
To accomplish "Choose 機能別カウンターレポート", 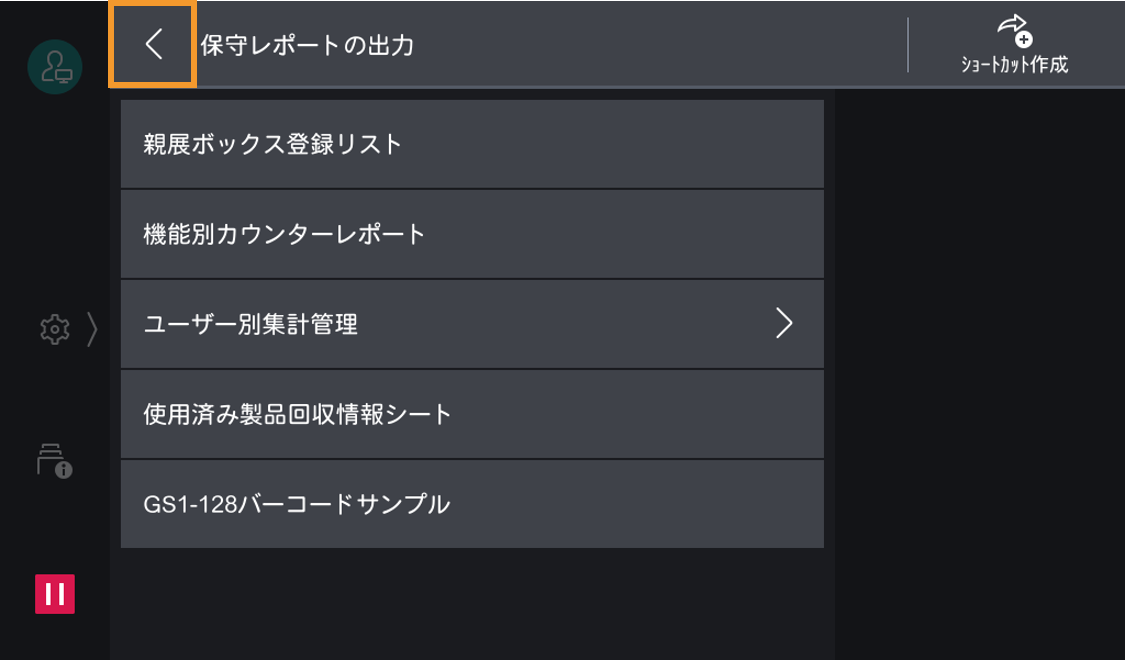I will [472, 234].
